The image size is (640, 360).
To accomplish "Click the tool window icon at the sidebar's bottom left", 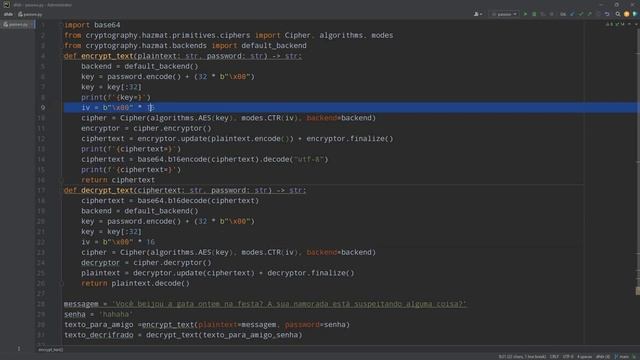I will click(x=18, y=348).
